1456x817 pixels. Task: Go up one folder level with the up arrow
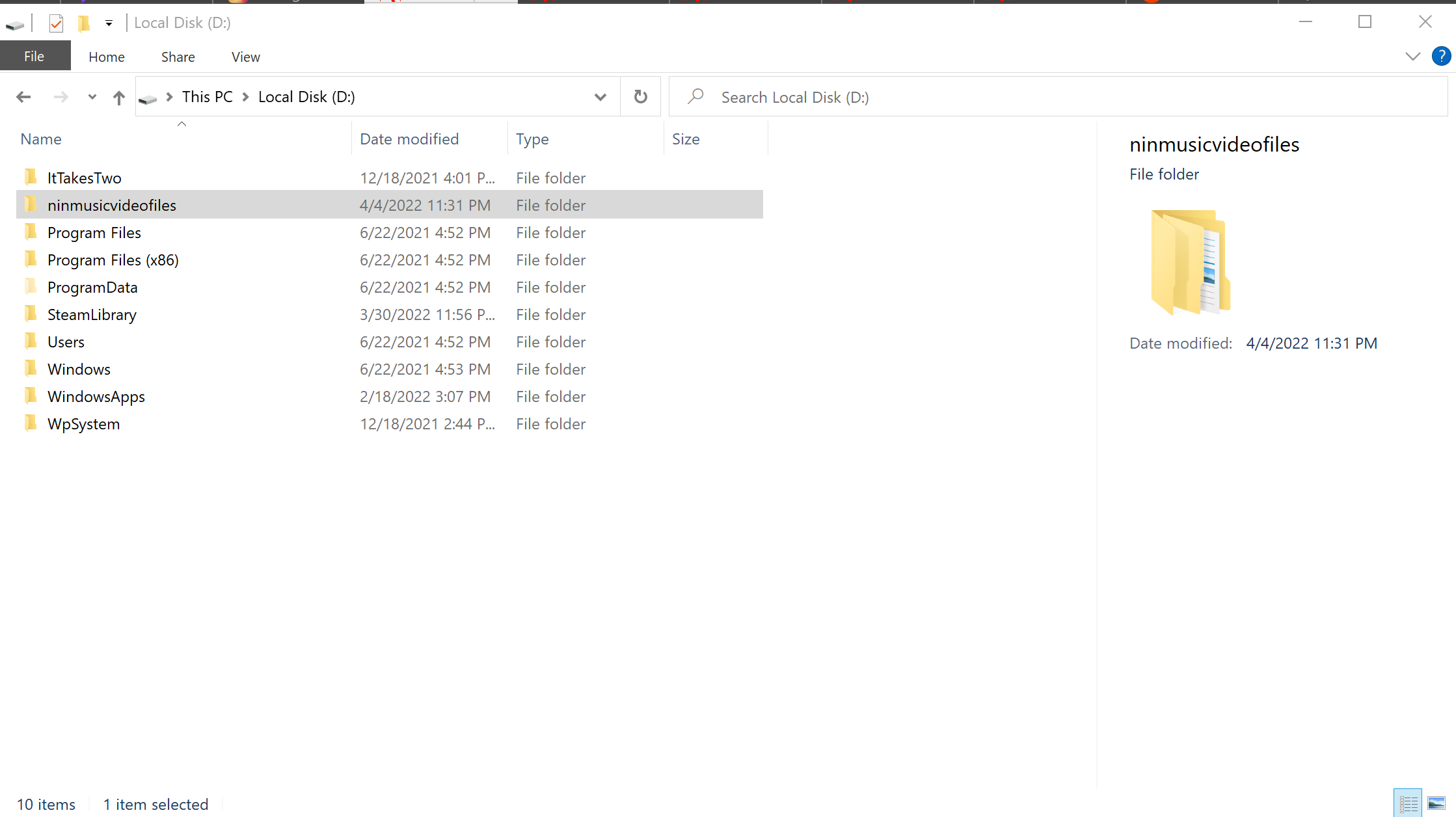coord(119,96)
